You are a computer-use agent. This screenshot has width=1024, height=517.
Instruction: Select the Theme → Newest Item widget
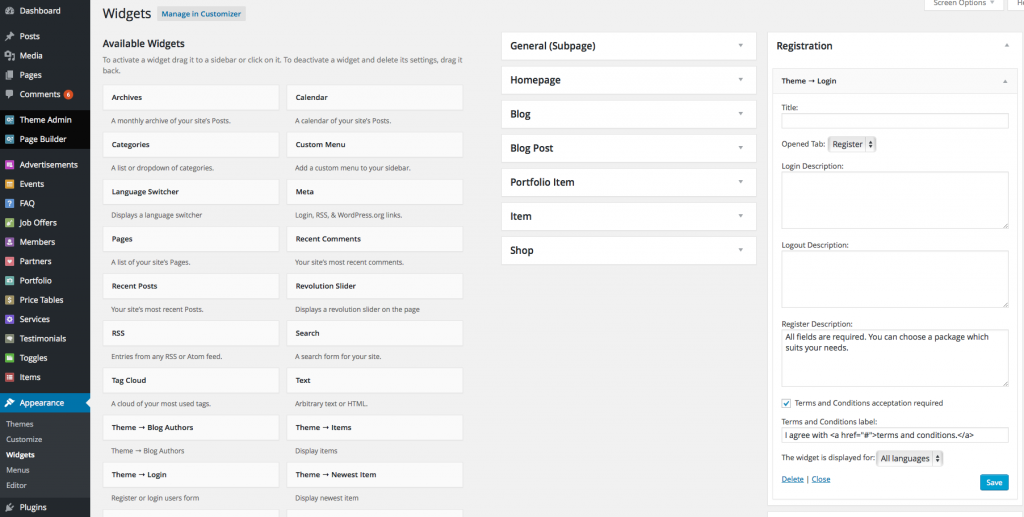(375, 475)
